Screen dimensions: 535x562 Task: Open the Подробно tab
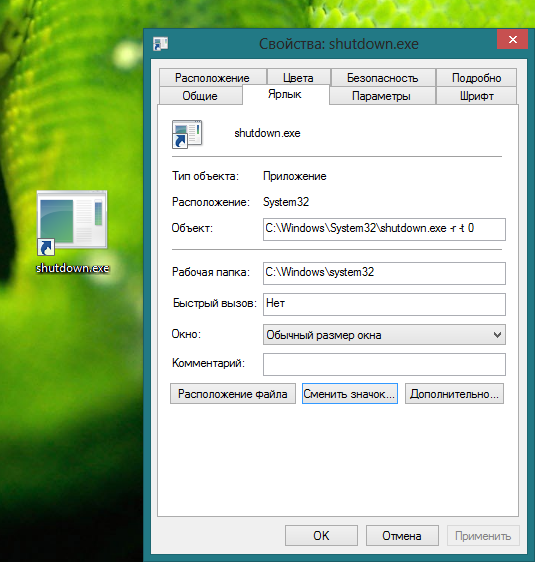pyautogui.click(x=476, y=77)
